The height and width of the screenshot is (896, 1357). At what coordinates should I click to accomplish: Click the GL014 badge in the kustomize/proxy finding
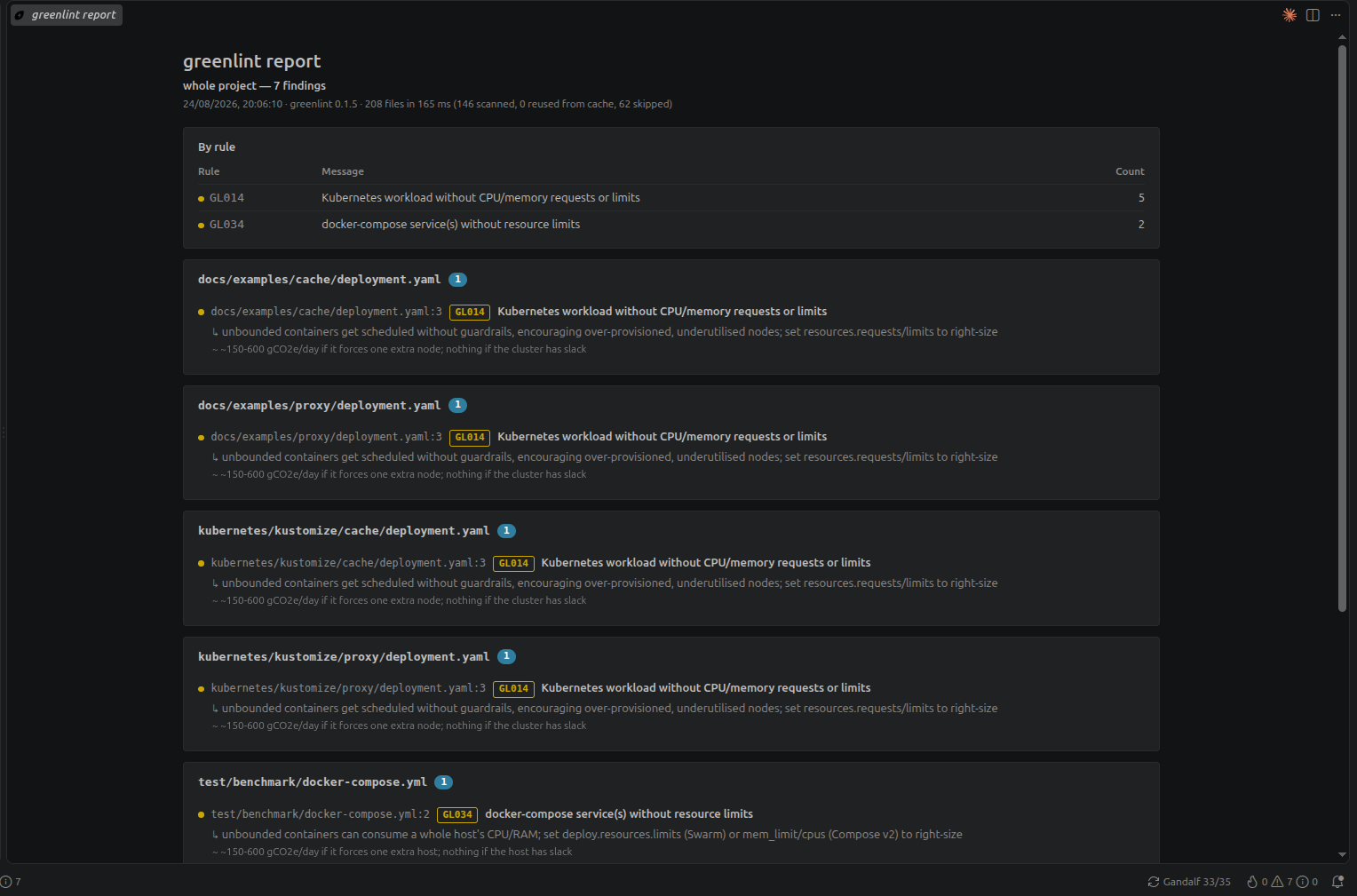(x=513, y=688)
